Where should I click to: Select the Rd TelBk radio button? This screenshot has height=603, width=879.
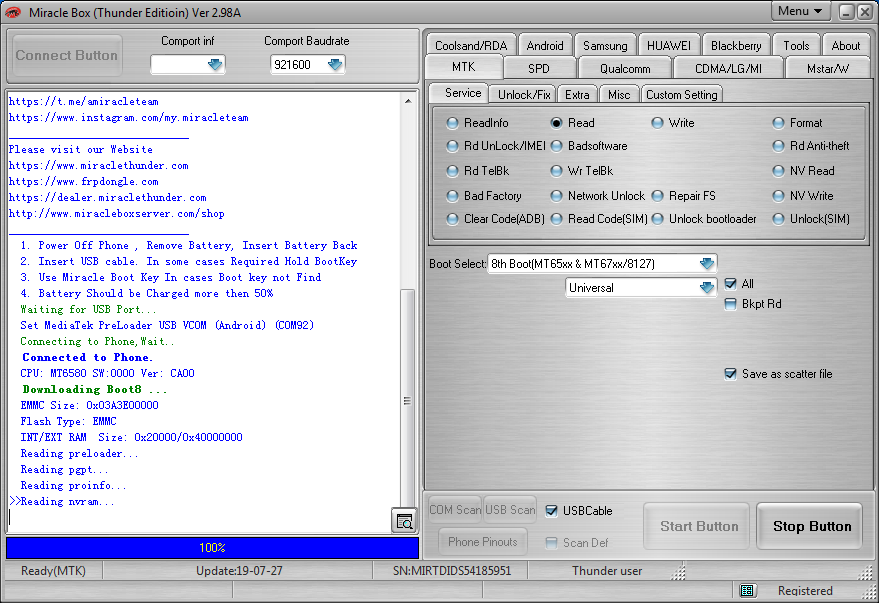478,171
